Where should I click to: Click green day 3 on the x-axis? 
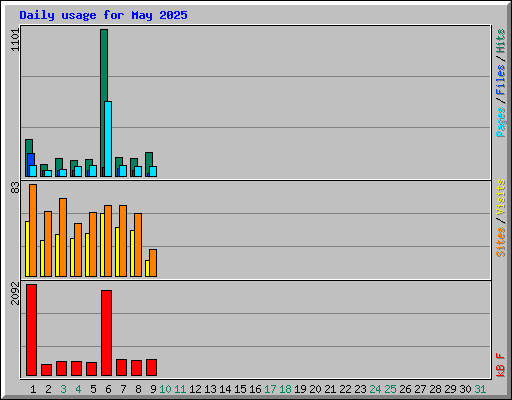(x=63, y=389)
